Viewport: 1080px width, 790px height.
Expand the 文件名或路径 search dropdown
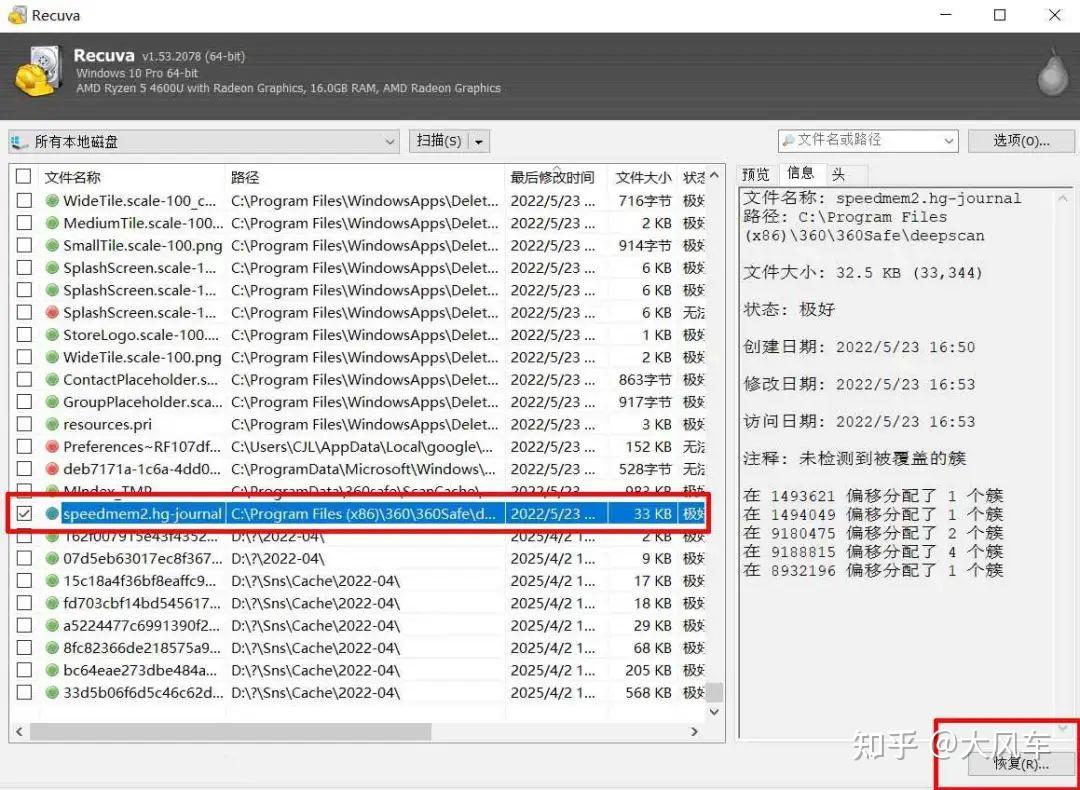948,141
